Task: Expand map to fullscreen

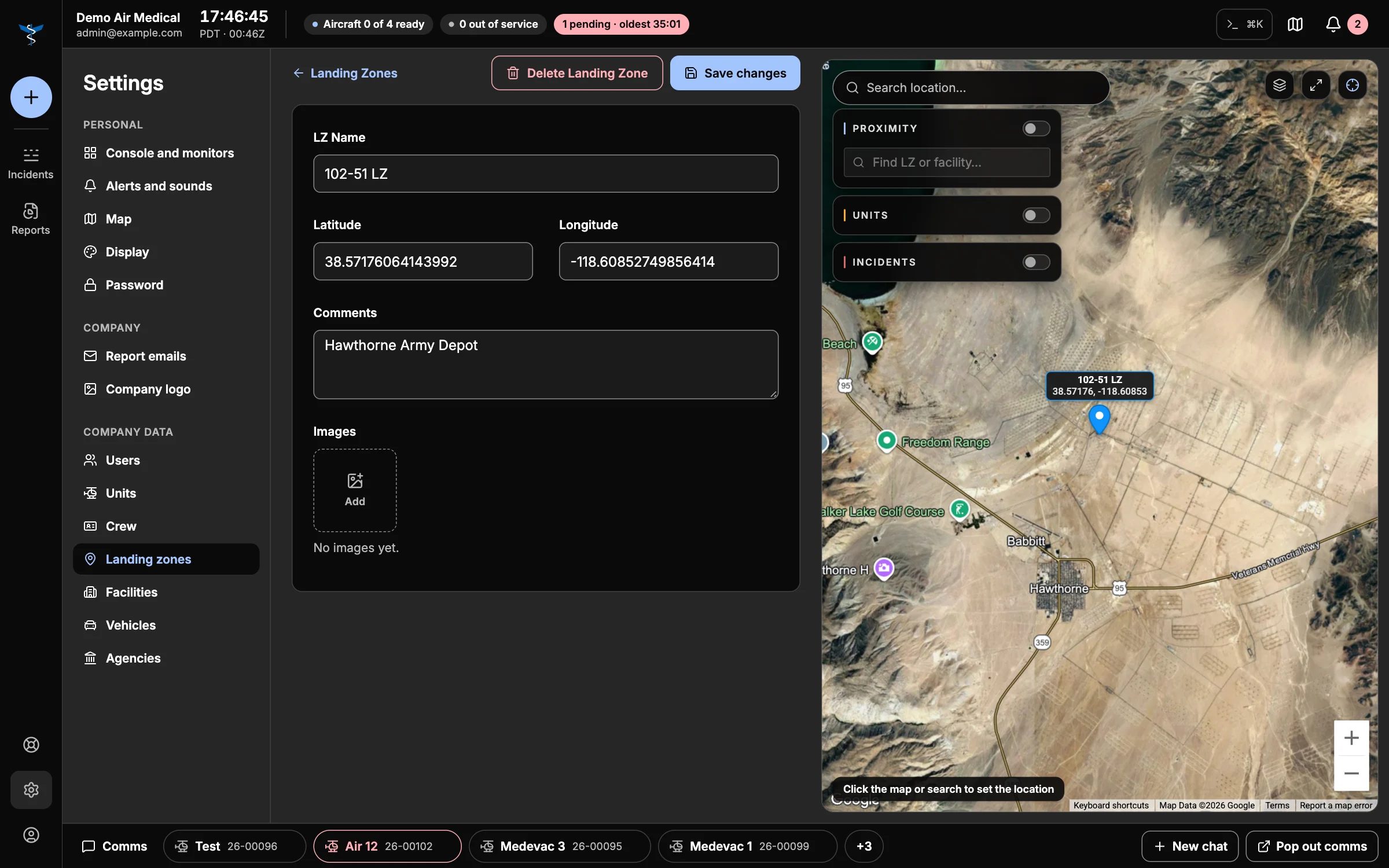Action: coord(1316,86)
